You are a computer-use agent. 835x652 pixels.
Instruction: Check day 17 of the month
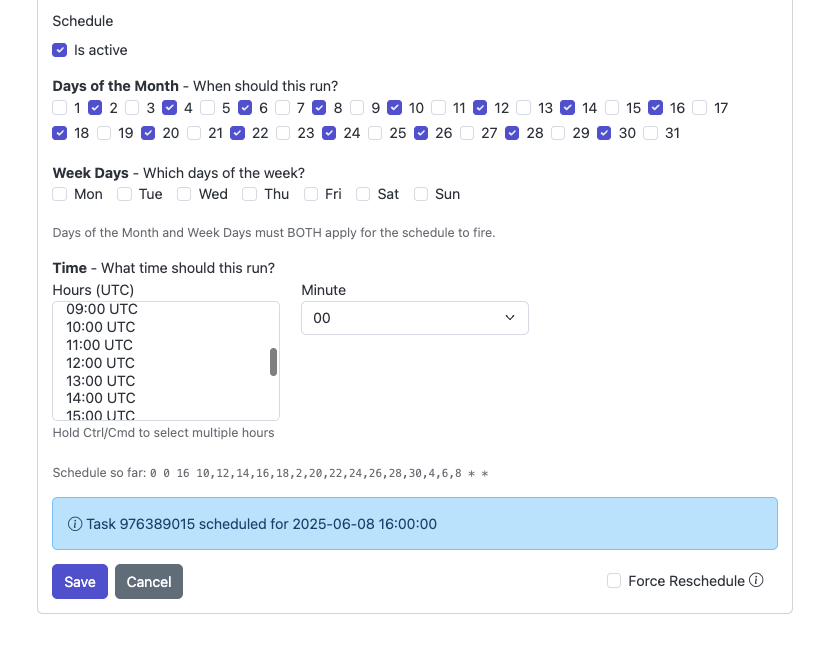[x=699, y=108]
